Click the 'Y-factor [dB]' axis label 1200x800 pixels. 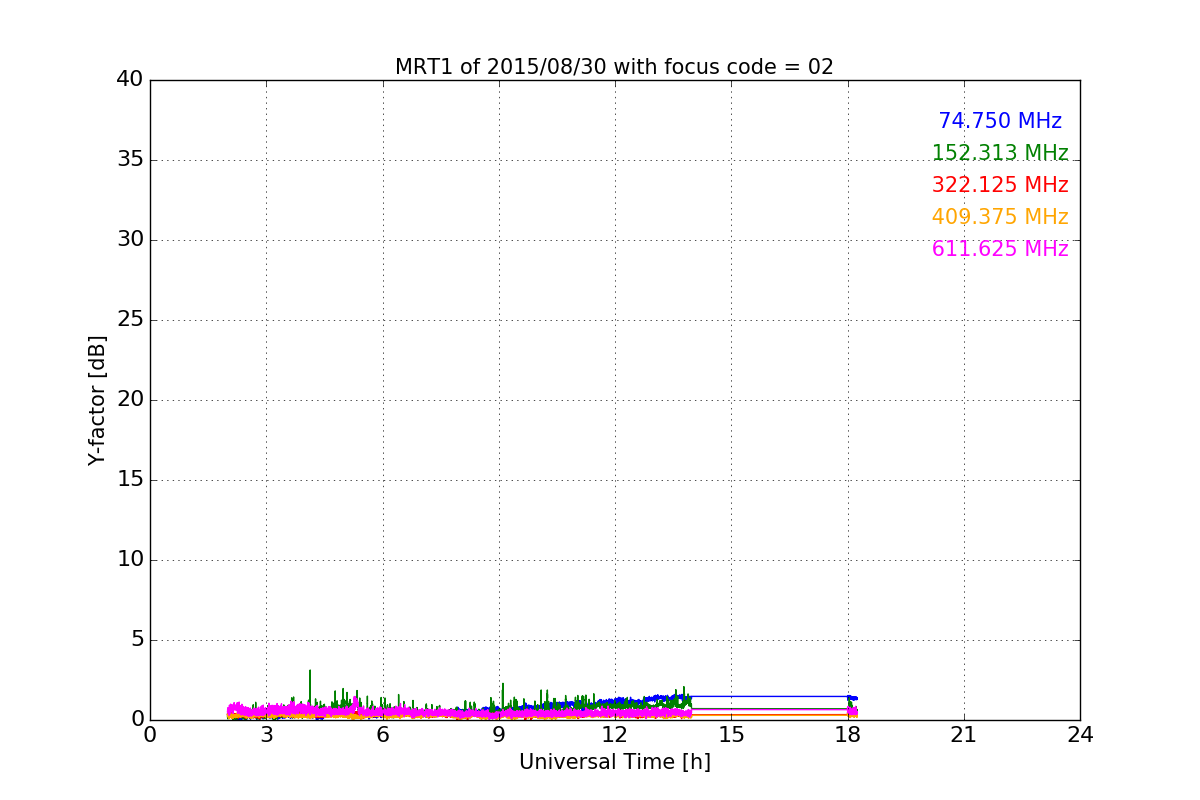(x=97, y=400)
